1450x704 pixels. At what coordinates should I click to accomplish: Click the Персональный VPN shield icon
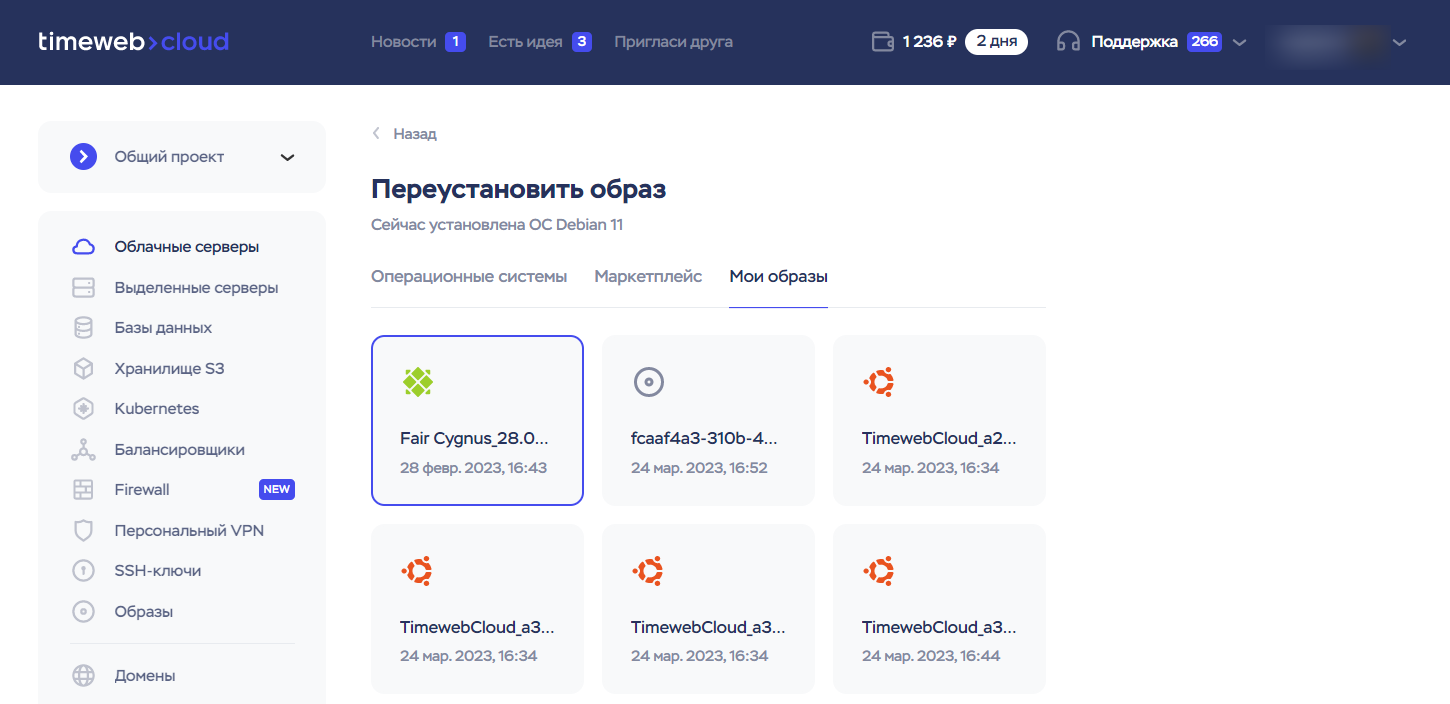coord(83,531)
